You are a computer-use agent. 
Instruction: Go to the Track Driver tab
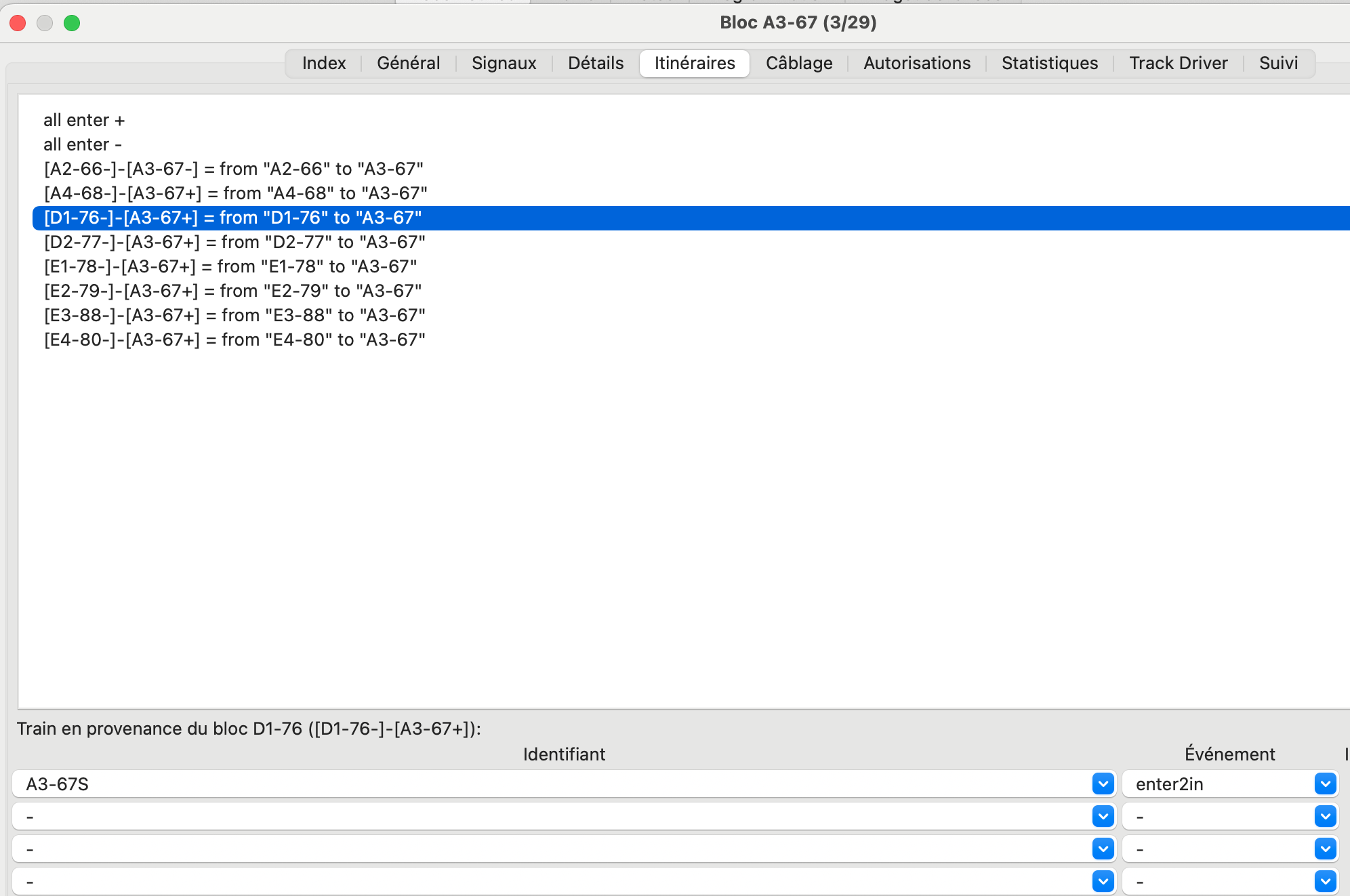pos(1178,63)
